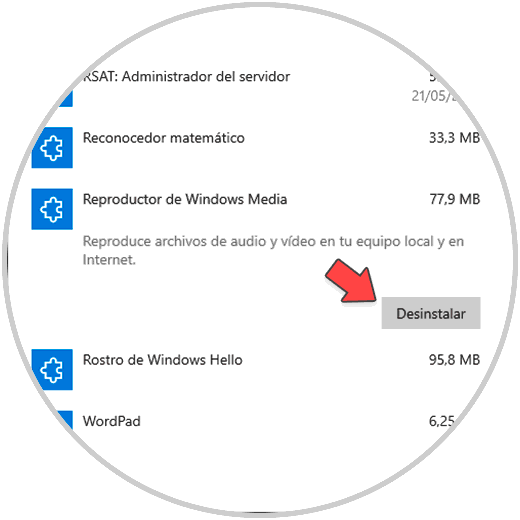520x520 pixels.
Task: Expand the Reconocedor matemático feature
Action: point(164,138)
